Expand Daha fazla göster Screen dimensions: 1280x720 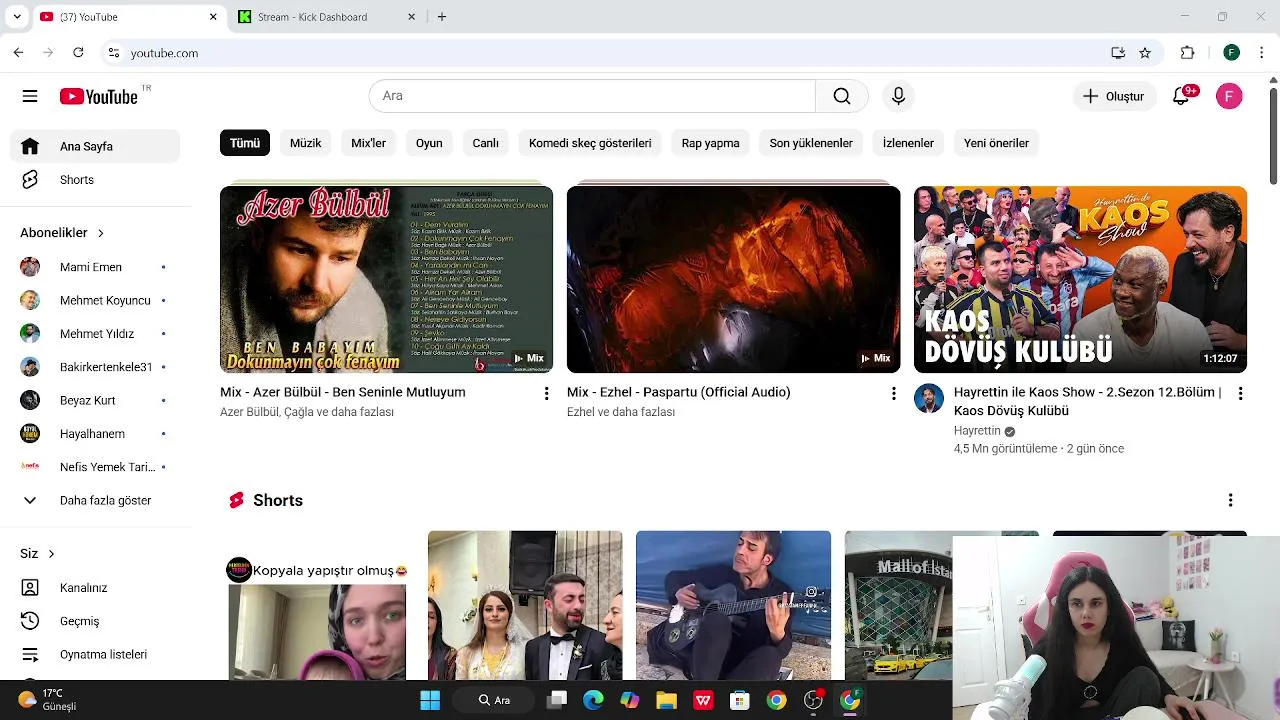[x=96, y=500]
